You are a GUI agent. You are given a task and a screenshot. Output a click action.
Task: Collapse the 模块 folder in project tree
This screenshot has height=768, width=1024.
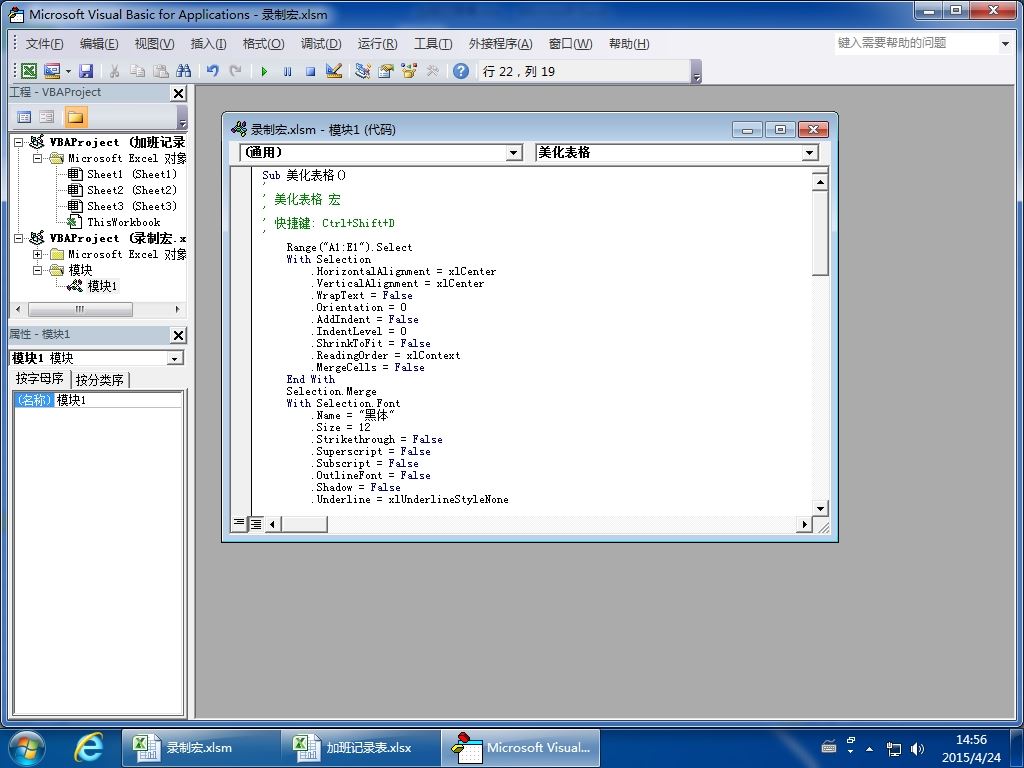pyautogui.click(x=38, y=270)
